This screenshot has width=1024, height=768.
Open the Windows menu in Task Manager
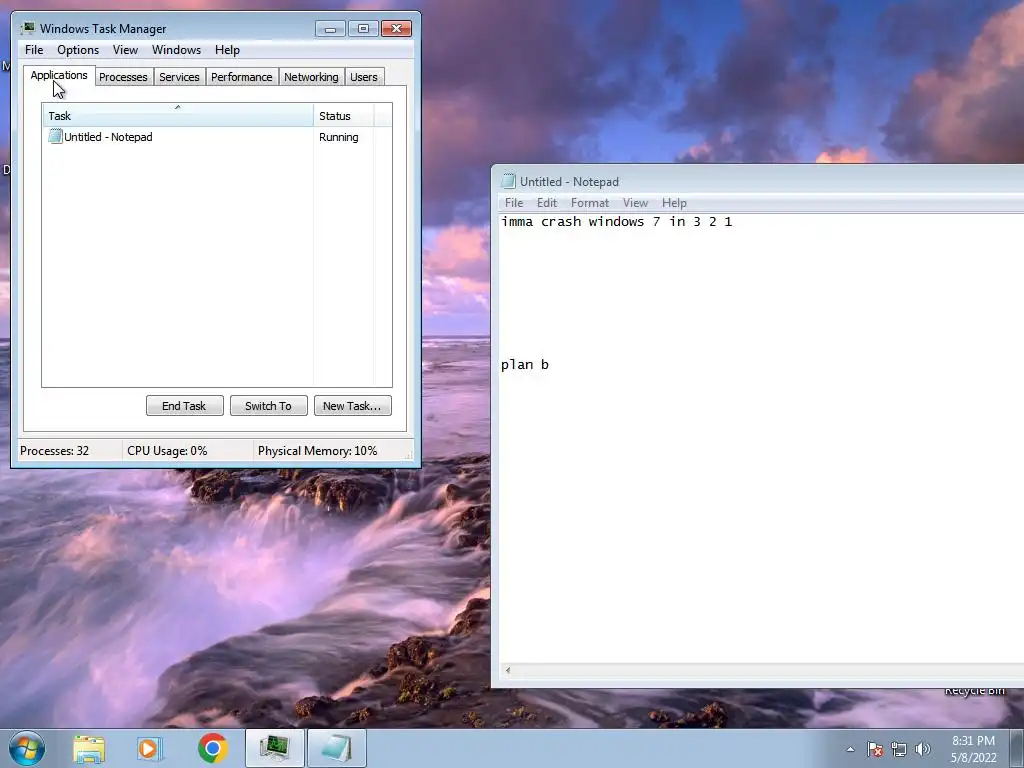point(176,50)
